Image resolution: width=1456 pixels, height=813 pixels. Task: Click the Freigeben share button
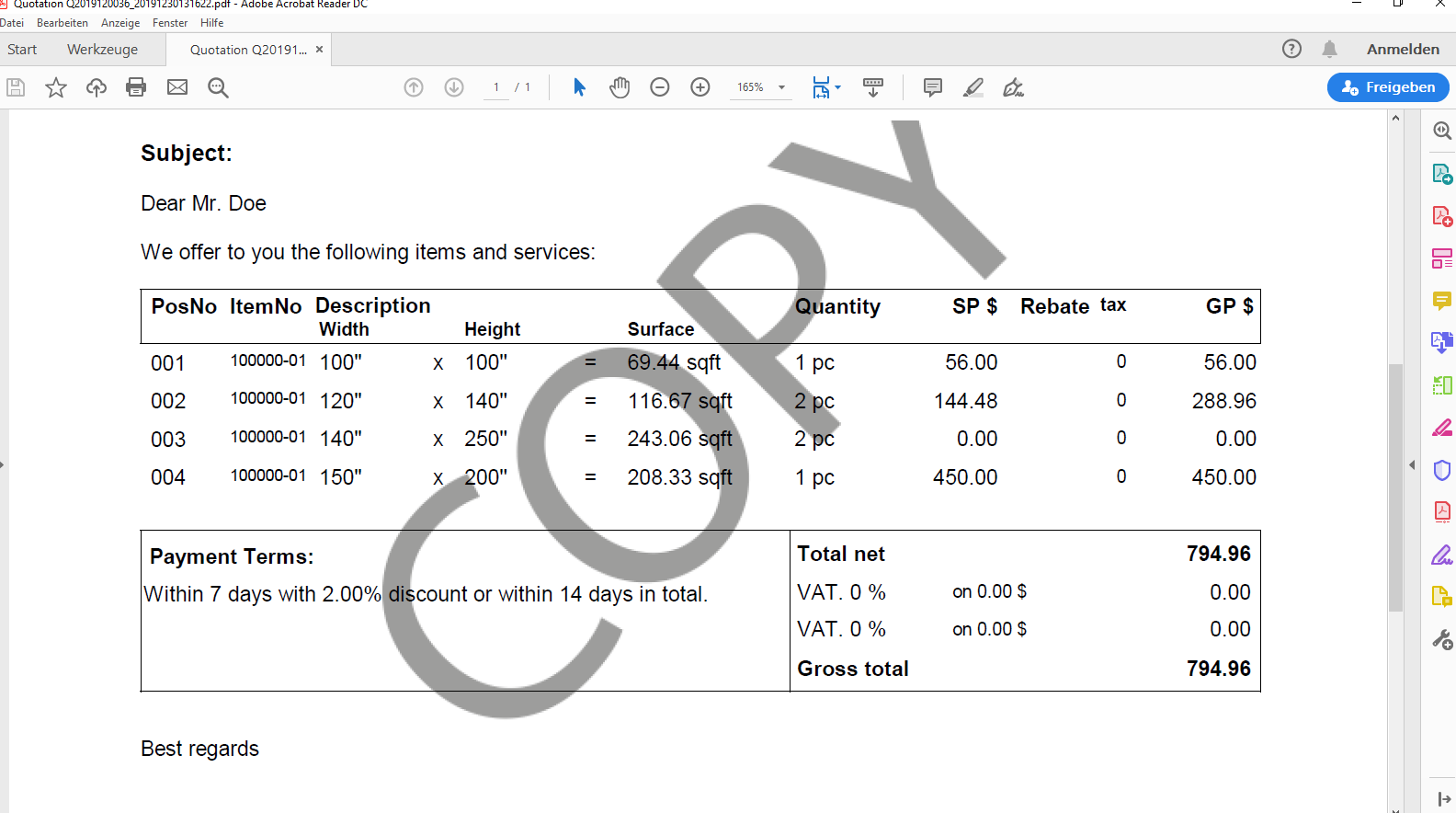[x=1388, y=87]
